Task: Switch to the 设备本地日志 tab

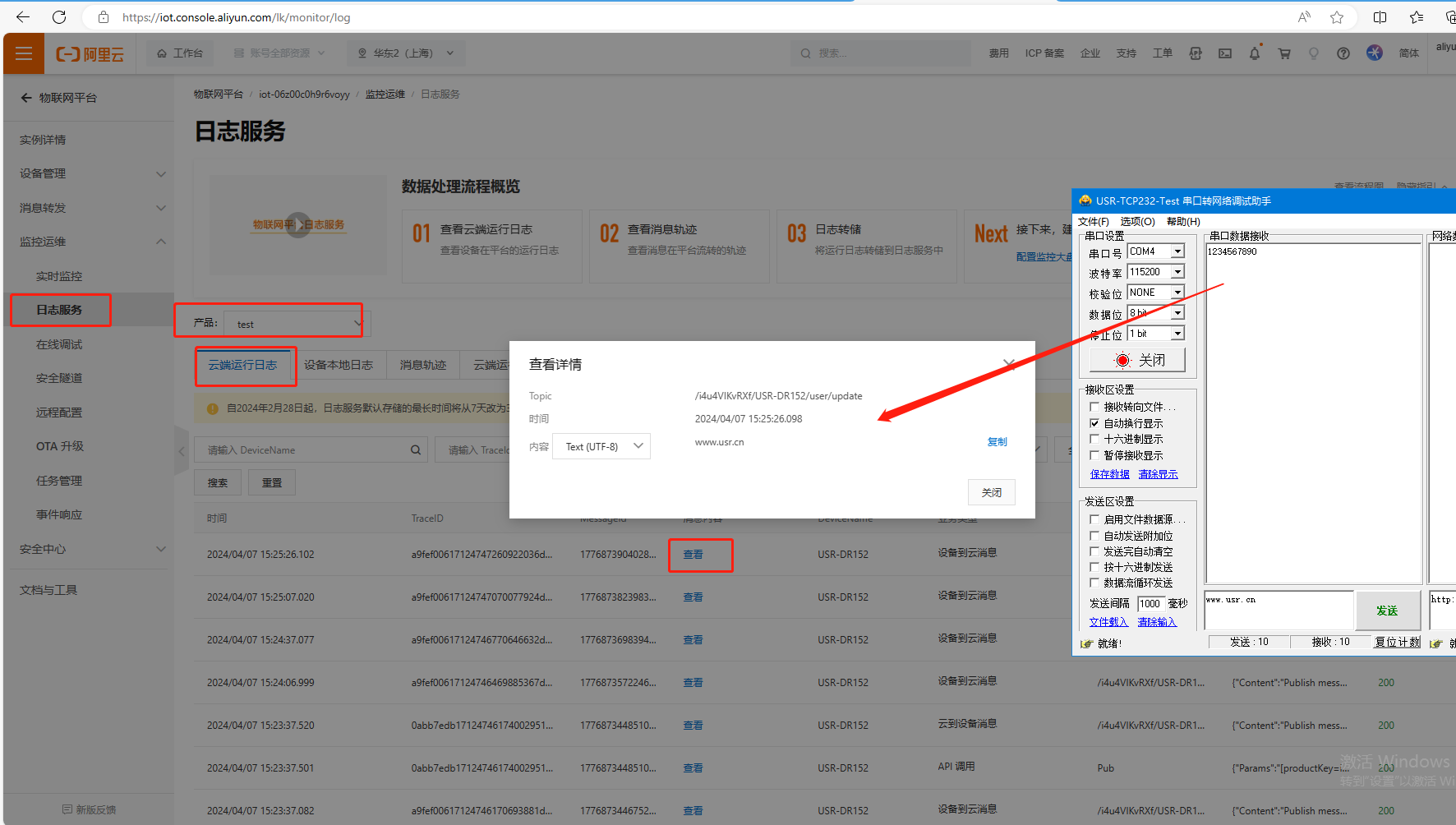Action: pyautogui.click(x=338, y=365)
